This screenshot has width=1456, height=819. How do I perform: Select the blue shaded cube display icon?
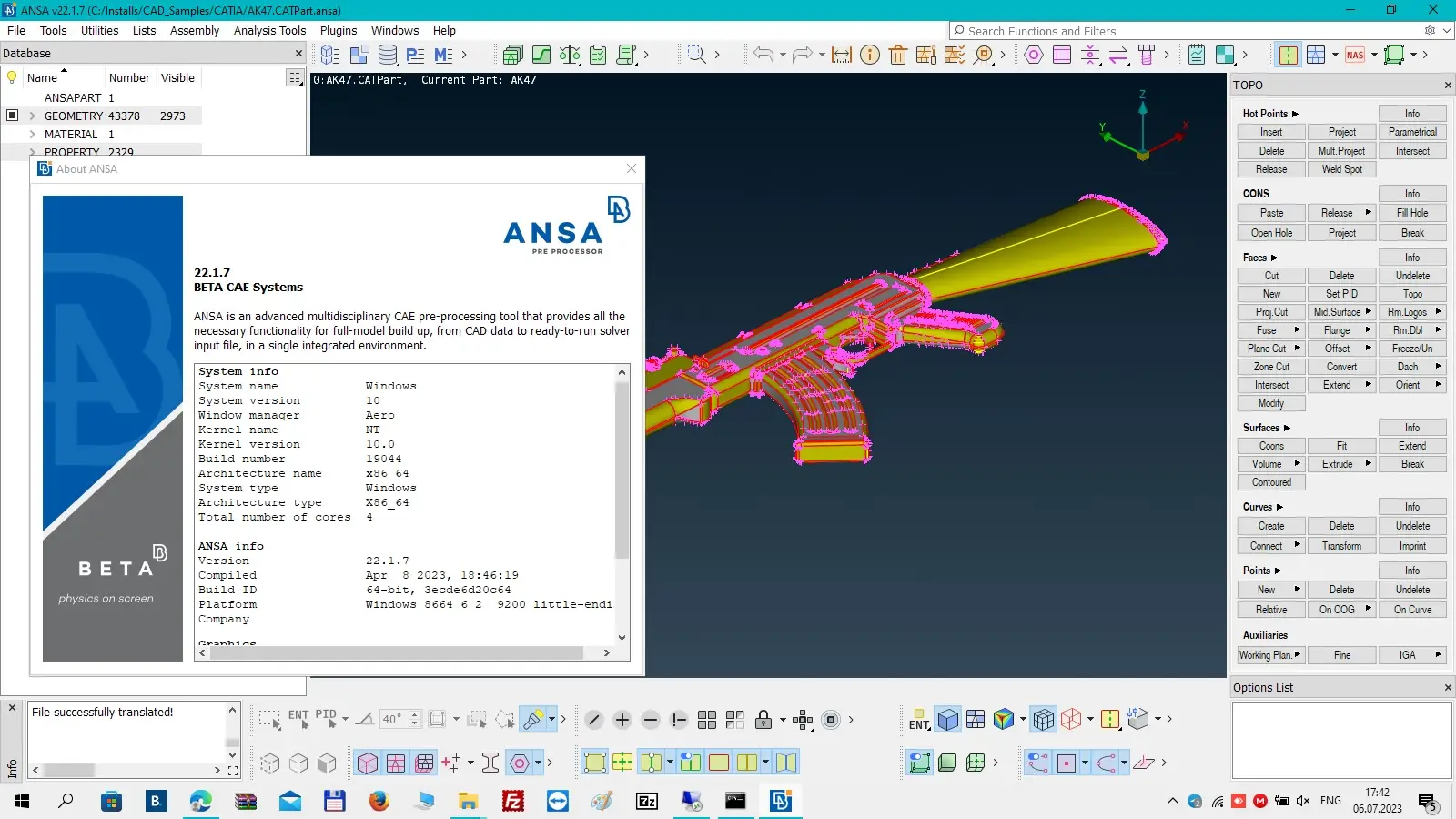948,720
